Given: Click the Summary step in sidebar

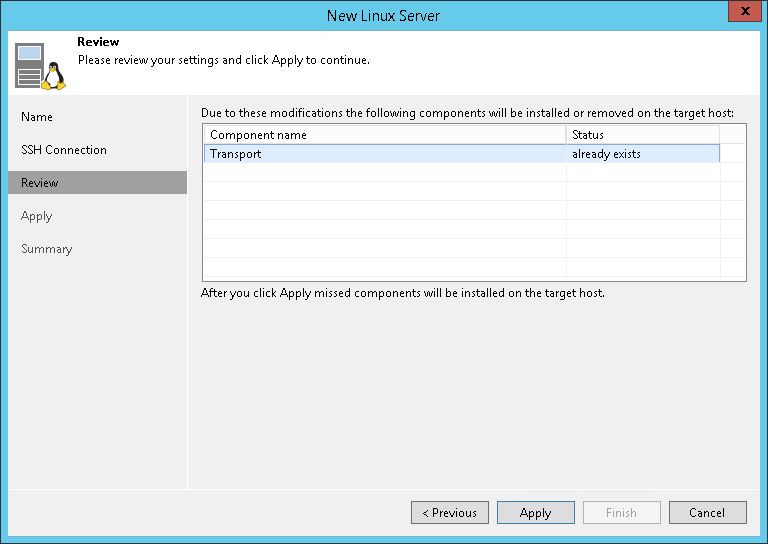Looking at the screenshot, I should (x=46, y=249).
